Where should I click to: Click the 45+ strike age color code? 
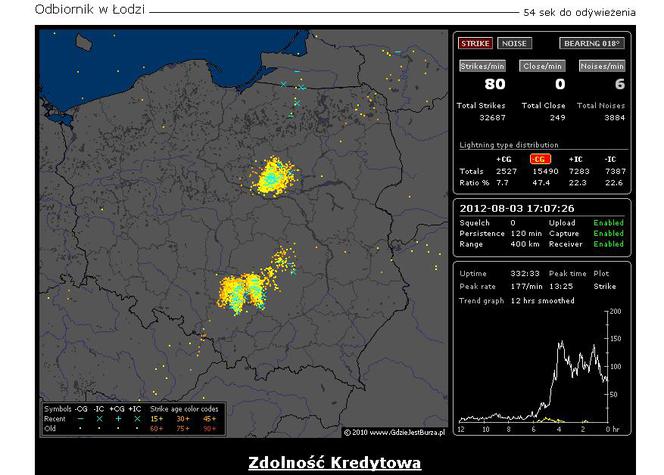209,419
